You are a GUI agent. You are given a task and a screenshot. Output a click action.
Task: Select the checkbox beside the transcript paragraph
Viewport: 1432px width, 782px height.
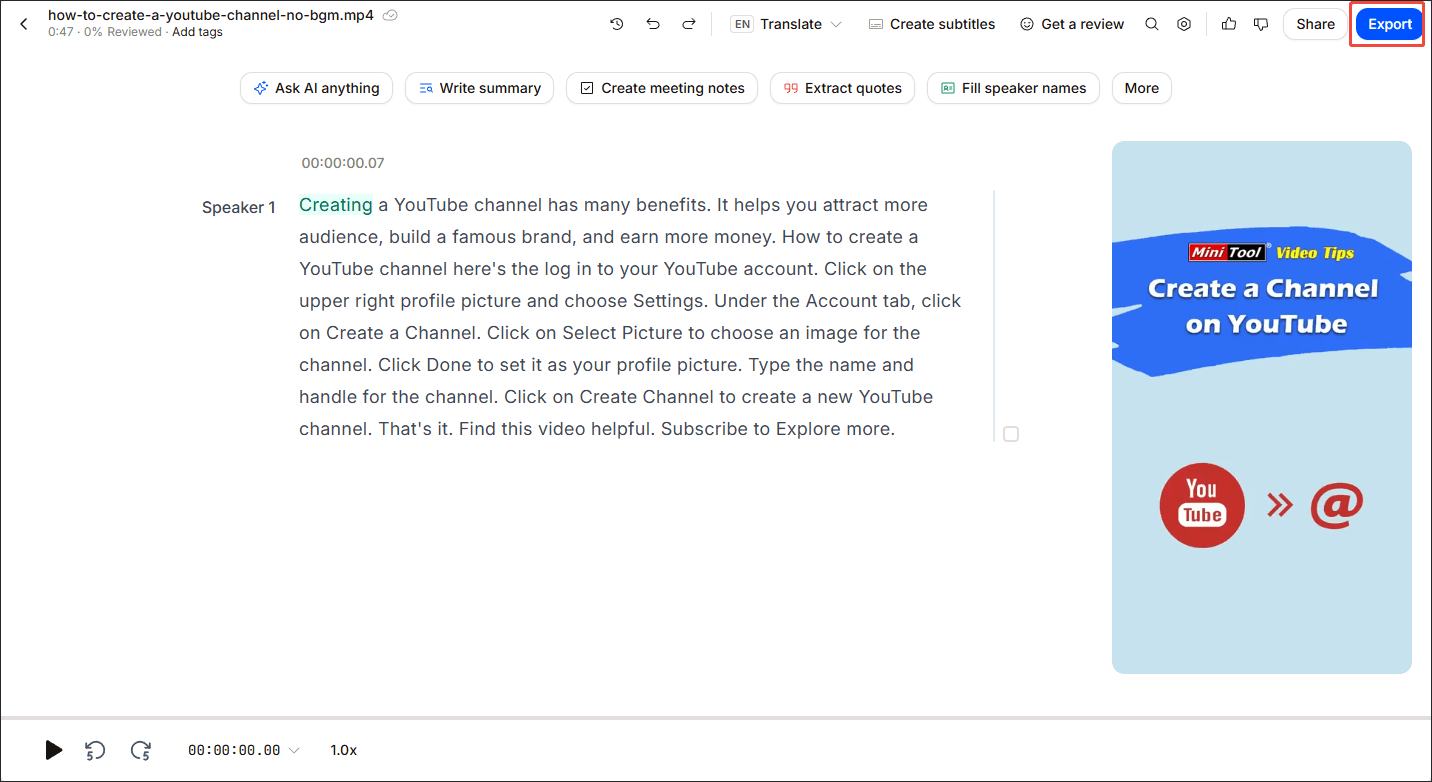tap(1010, 434)
